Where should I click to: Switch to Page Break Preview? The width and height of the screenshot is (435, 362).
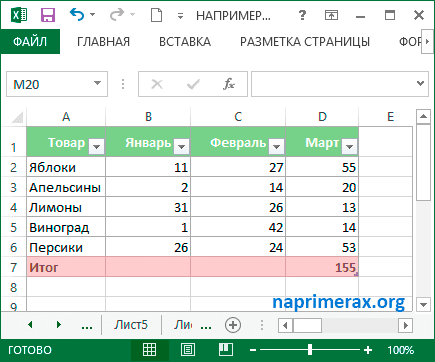coord(226,349)
